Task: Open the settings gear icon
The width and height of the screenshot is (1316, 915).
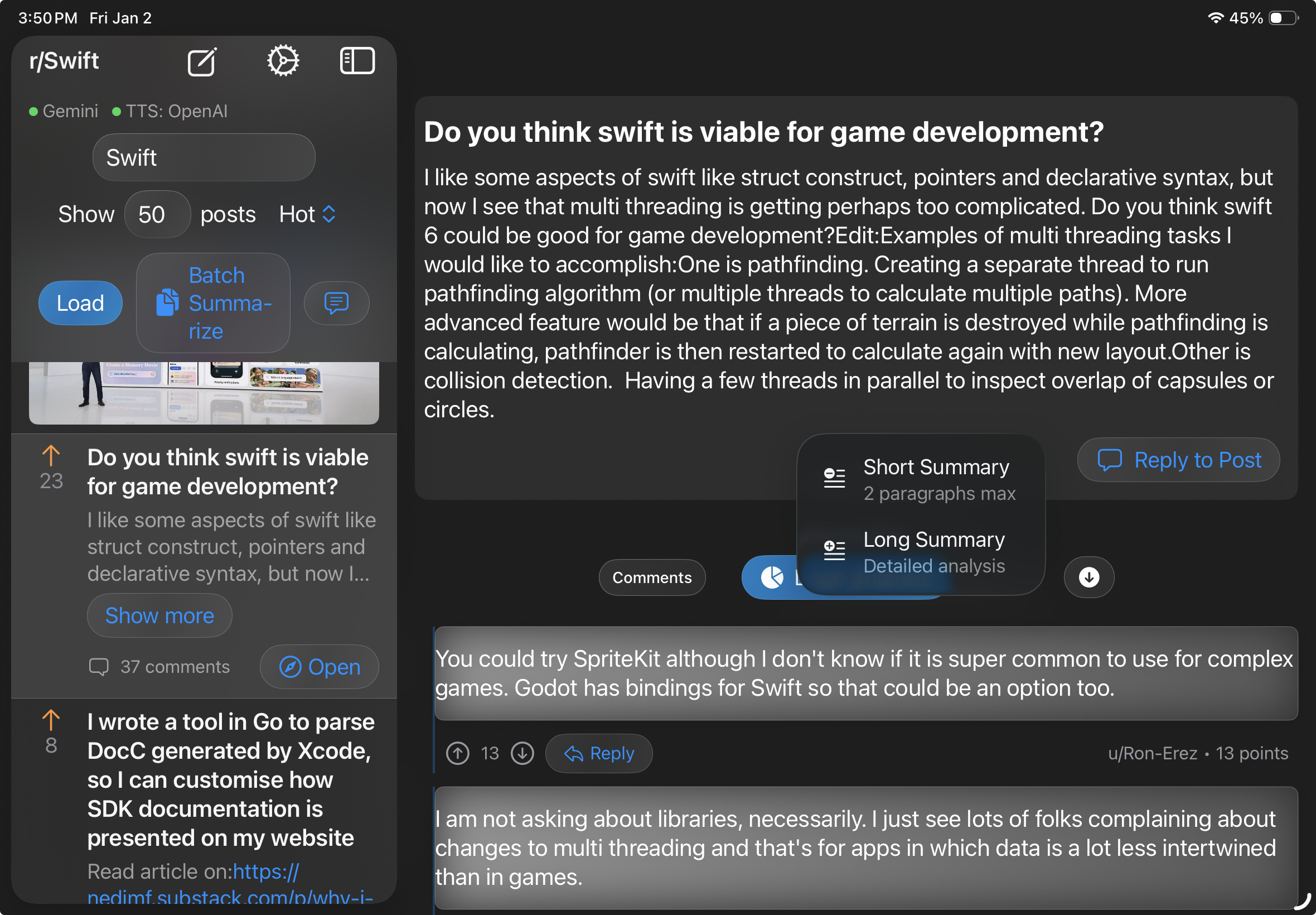Action: (x=283, y=61)
